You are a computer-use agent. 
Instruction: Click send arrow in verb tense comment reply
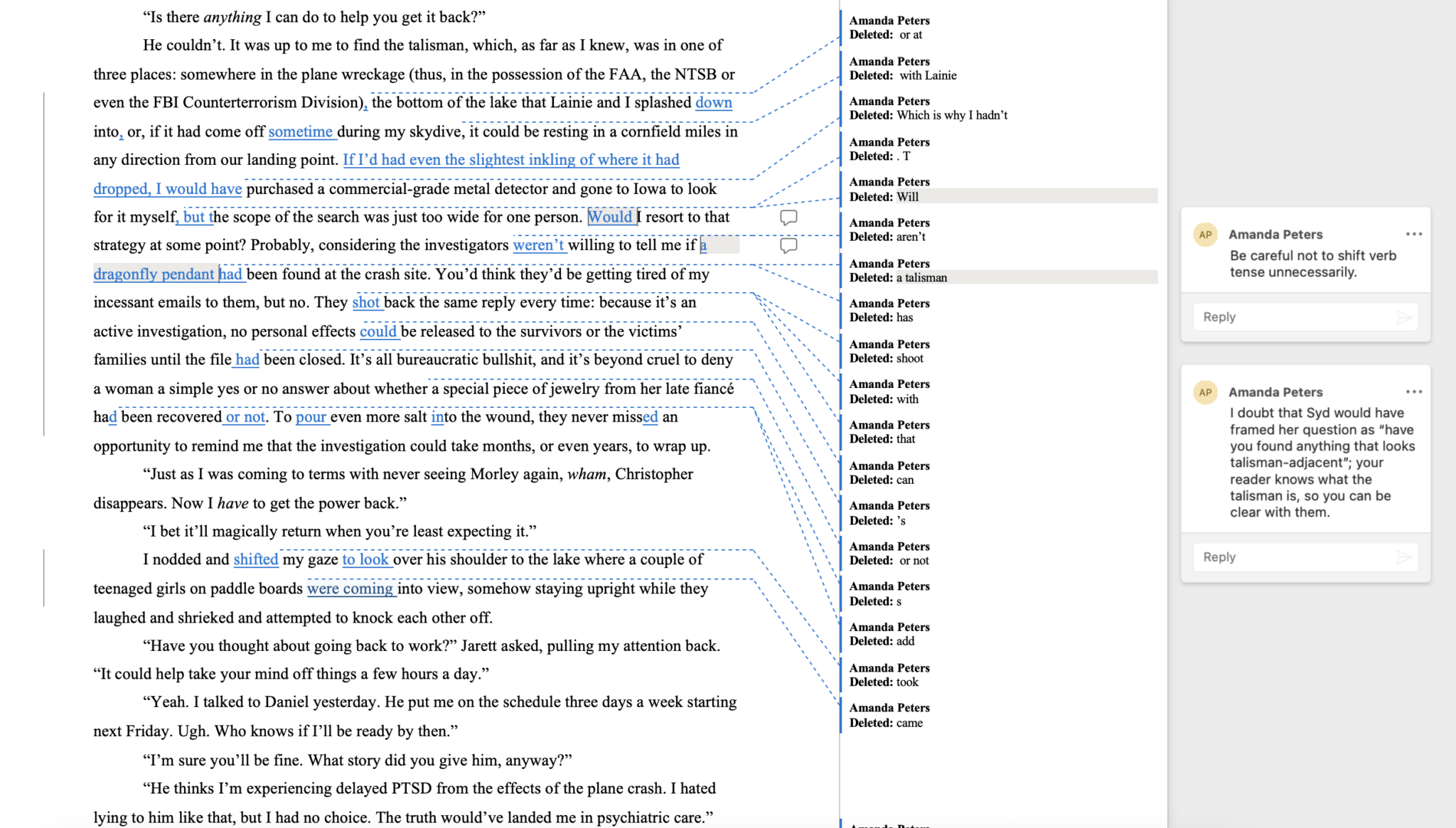1403,317
